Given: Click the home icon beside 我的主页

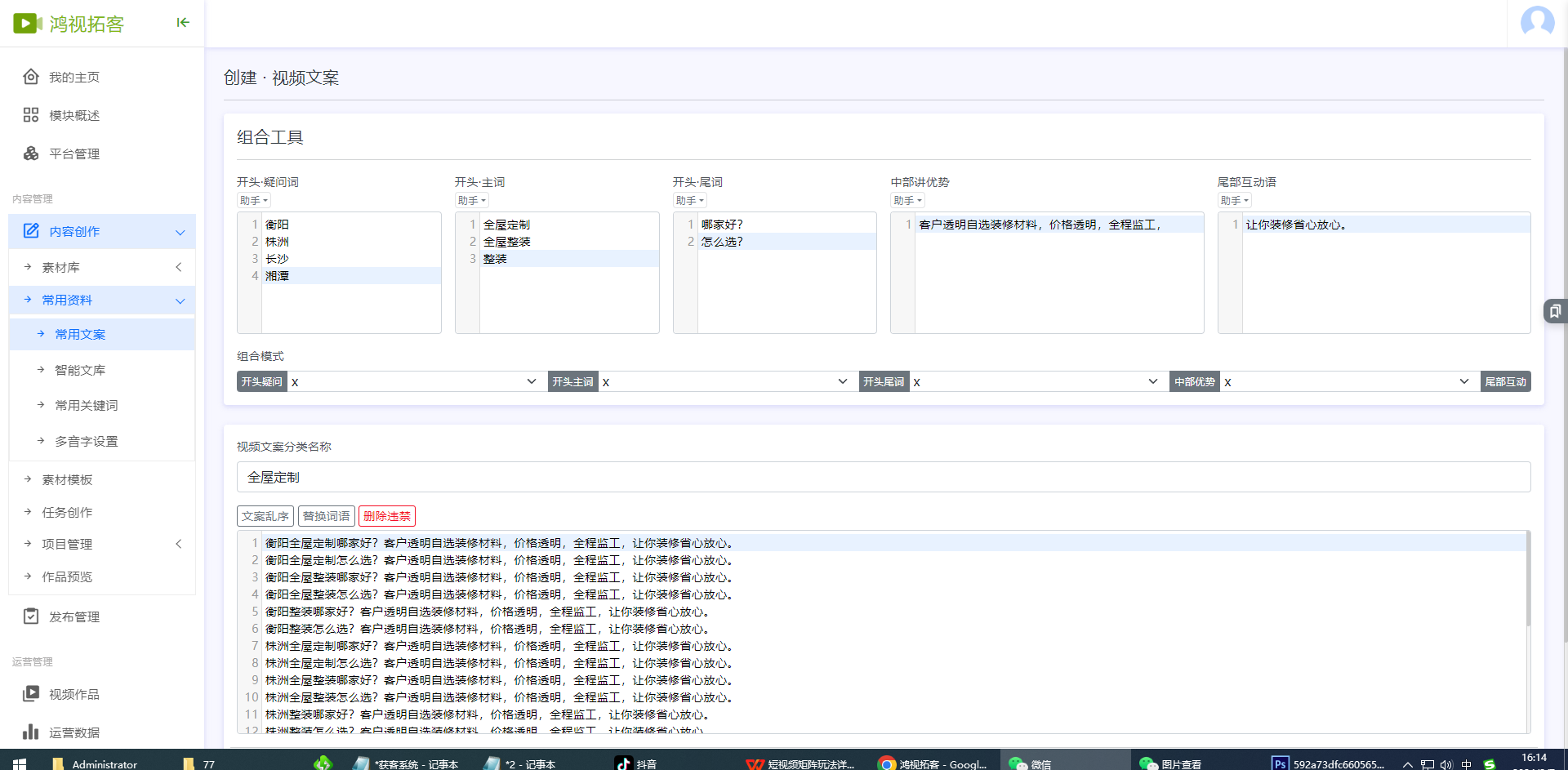Looking at the screenshot, I should pyautogui.click(x=31, y=77).
